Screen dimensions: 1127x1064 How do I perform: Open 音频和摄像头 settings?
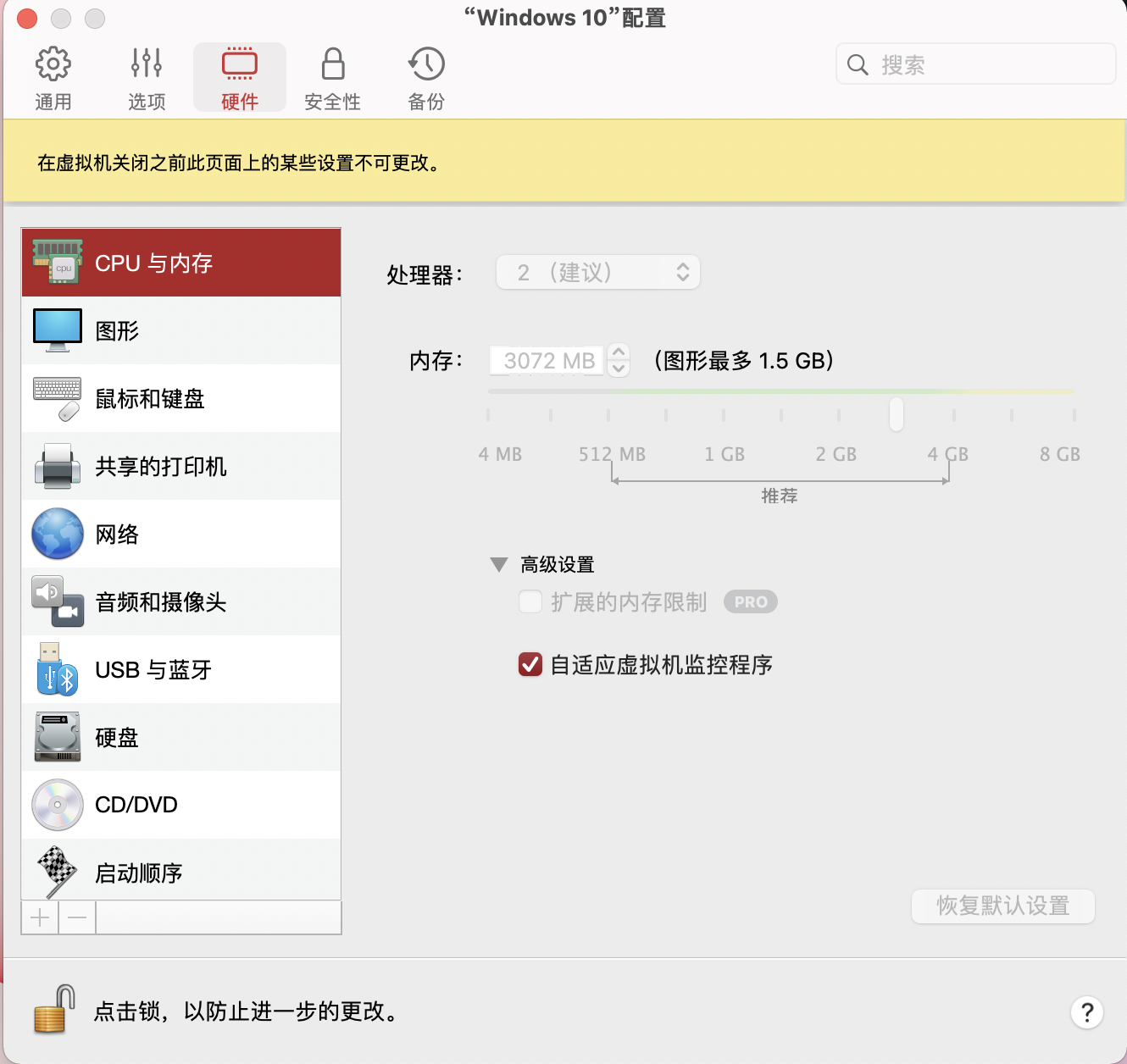(56, 601)
